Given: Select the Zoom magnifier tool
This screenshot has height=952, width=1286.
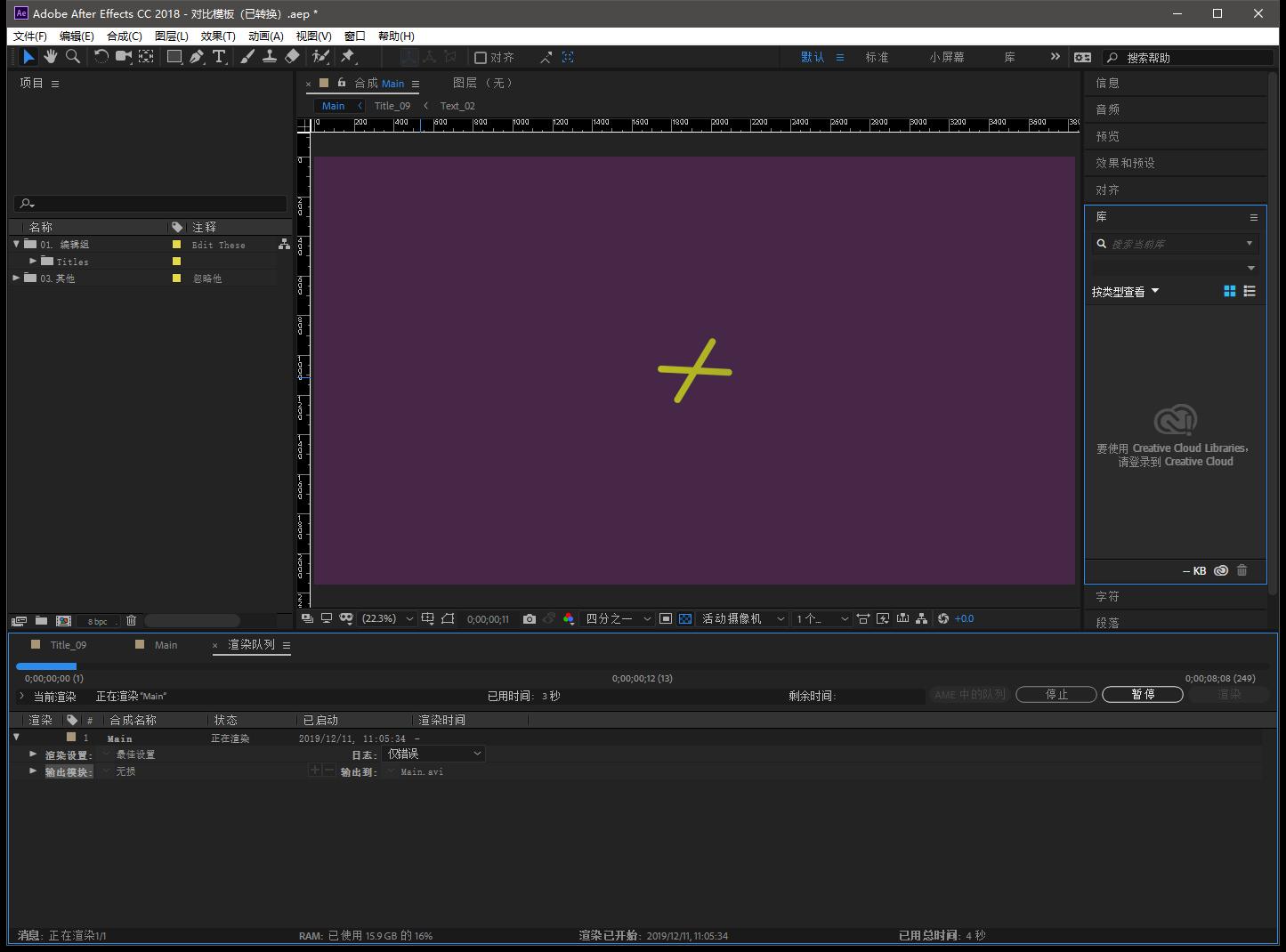Looking at the screenshot, I should 73,57.
